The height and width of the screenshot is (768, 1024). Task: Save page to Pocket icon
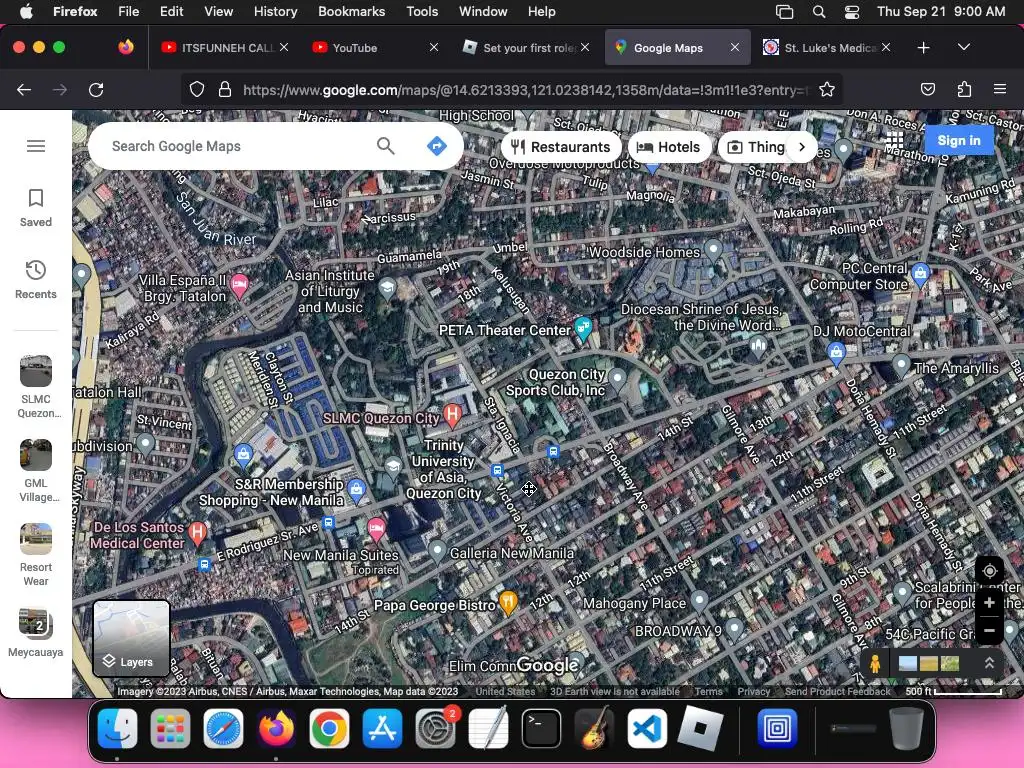click(928, 89)
